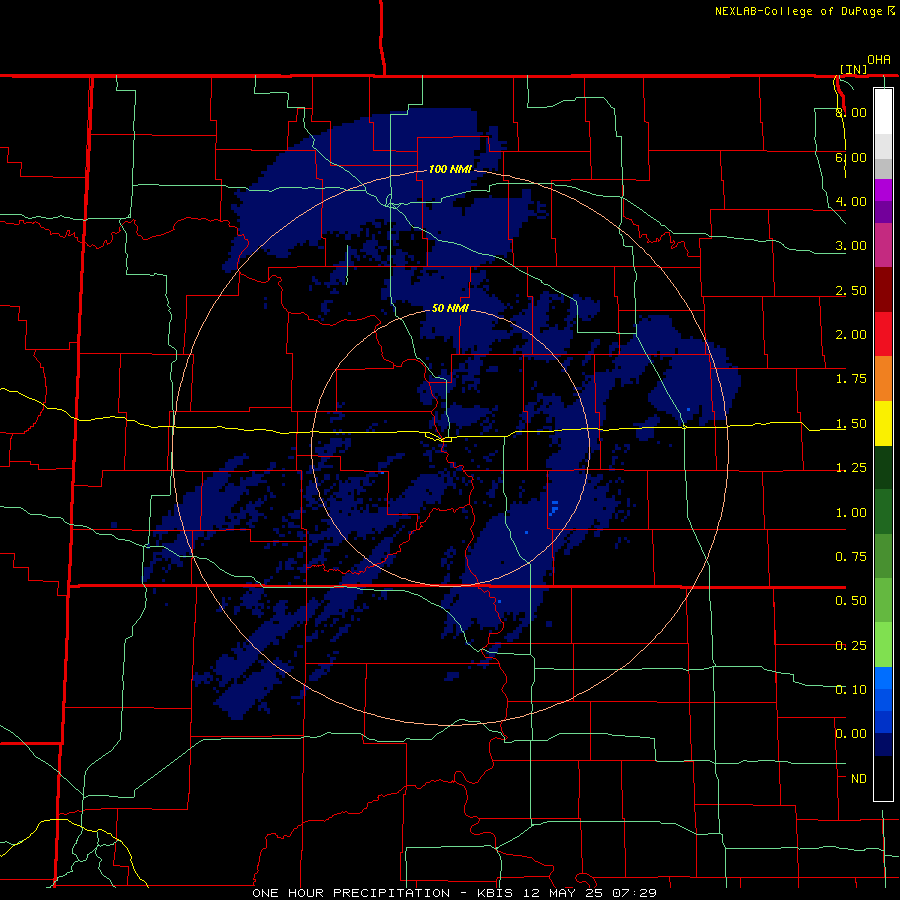
Task: Click the 1.50 legend value
Action: tap(851, 424)
